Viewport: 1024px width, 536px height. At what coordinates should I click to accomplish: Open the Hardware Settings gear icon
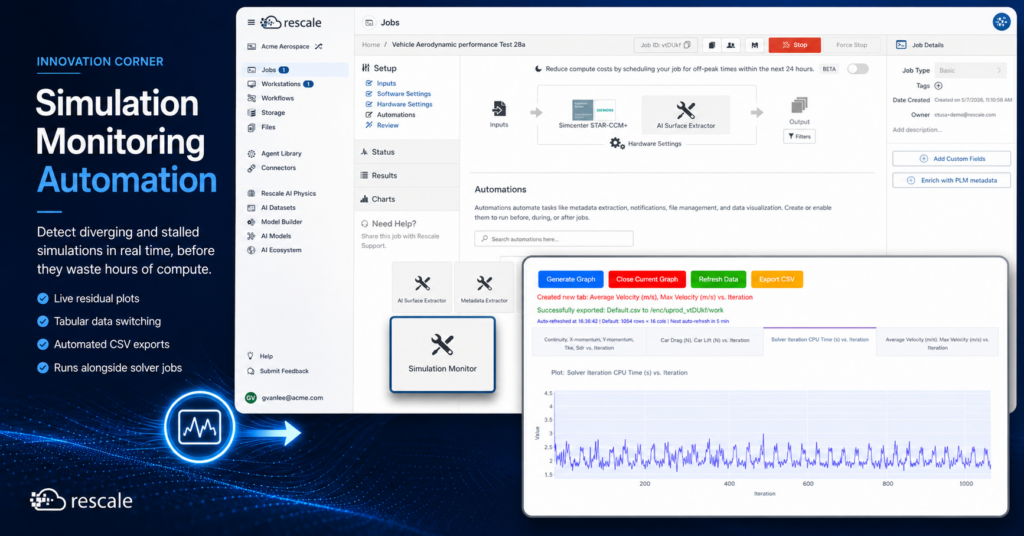tap(616, 143)
